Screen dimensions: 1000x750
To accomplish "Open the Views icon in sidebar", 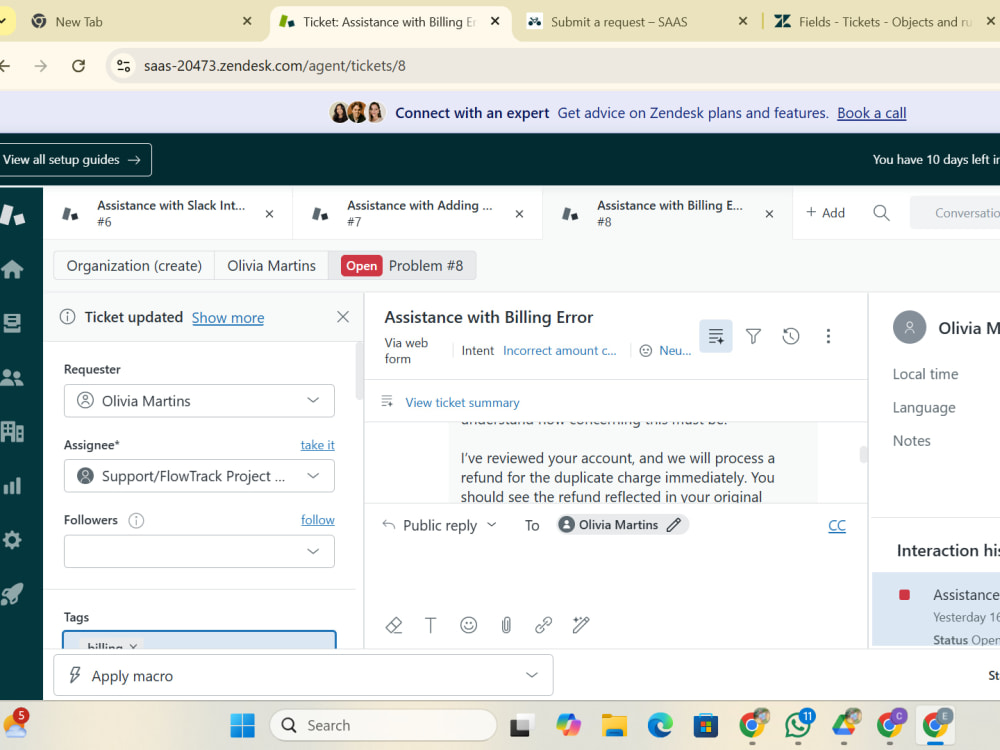I will 13,323.
